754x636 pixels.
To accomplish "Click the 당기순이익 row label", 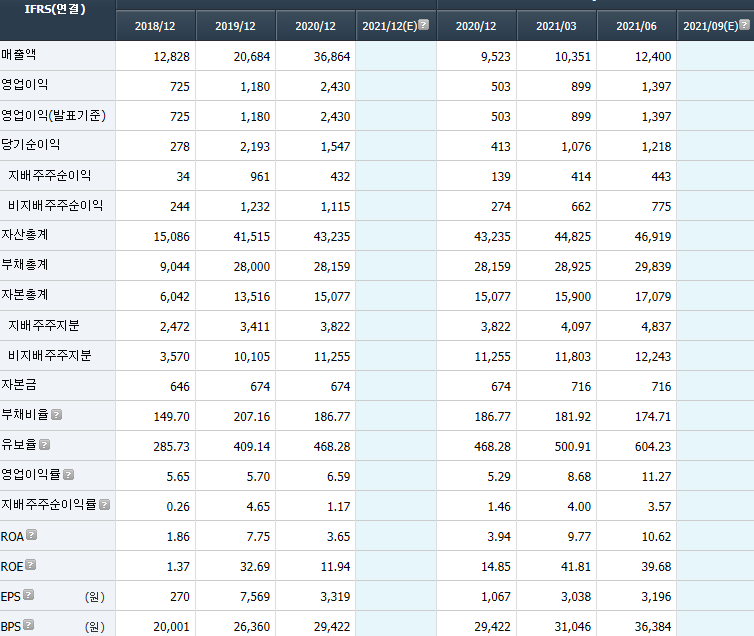I will (30, 144).
